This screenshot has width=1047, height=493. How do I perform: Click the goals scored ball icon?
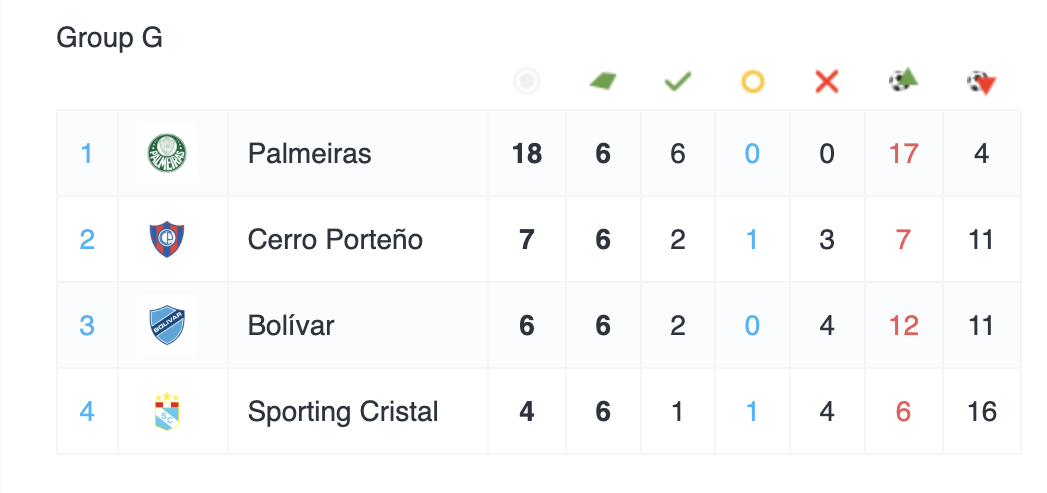pyautogui.click(x=903, y=80)
